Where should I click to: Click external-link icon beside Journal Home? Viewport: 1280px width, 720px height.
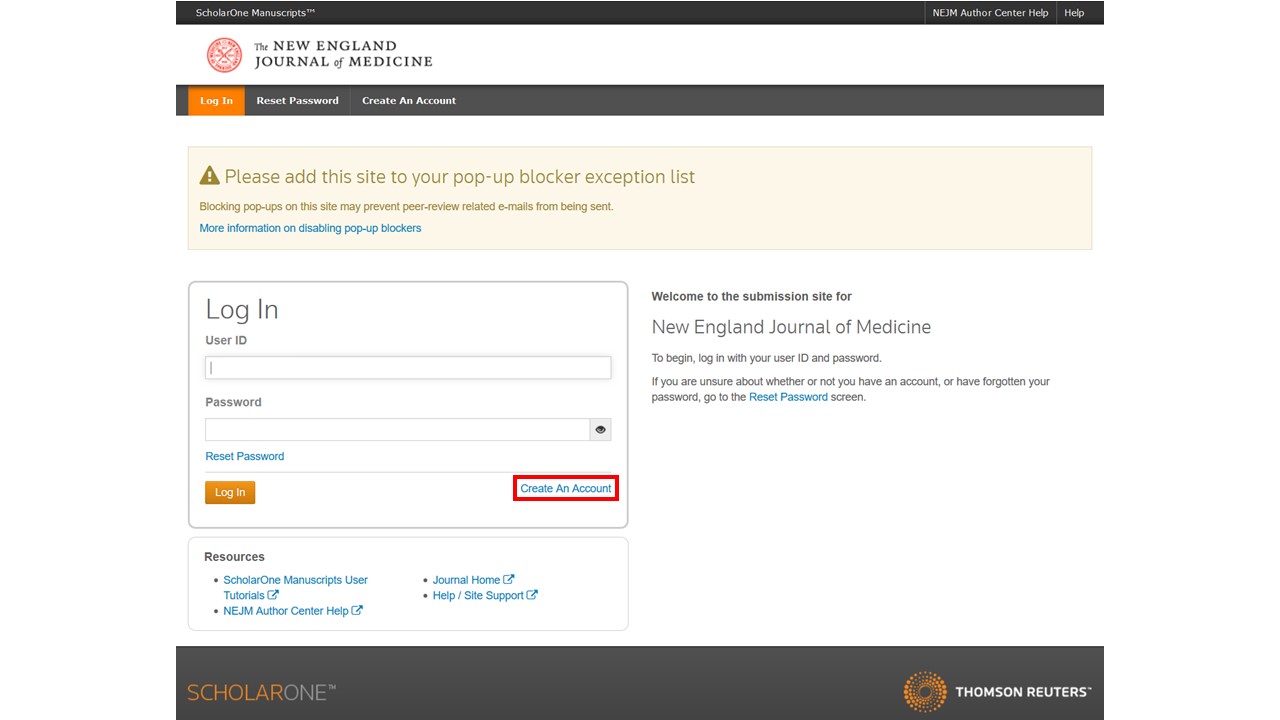(x=509, y=579)
